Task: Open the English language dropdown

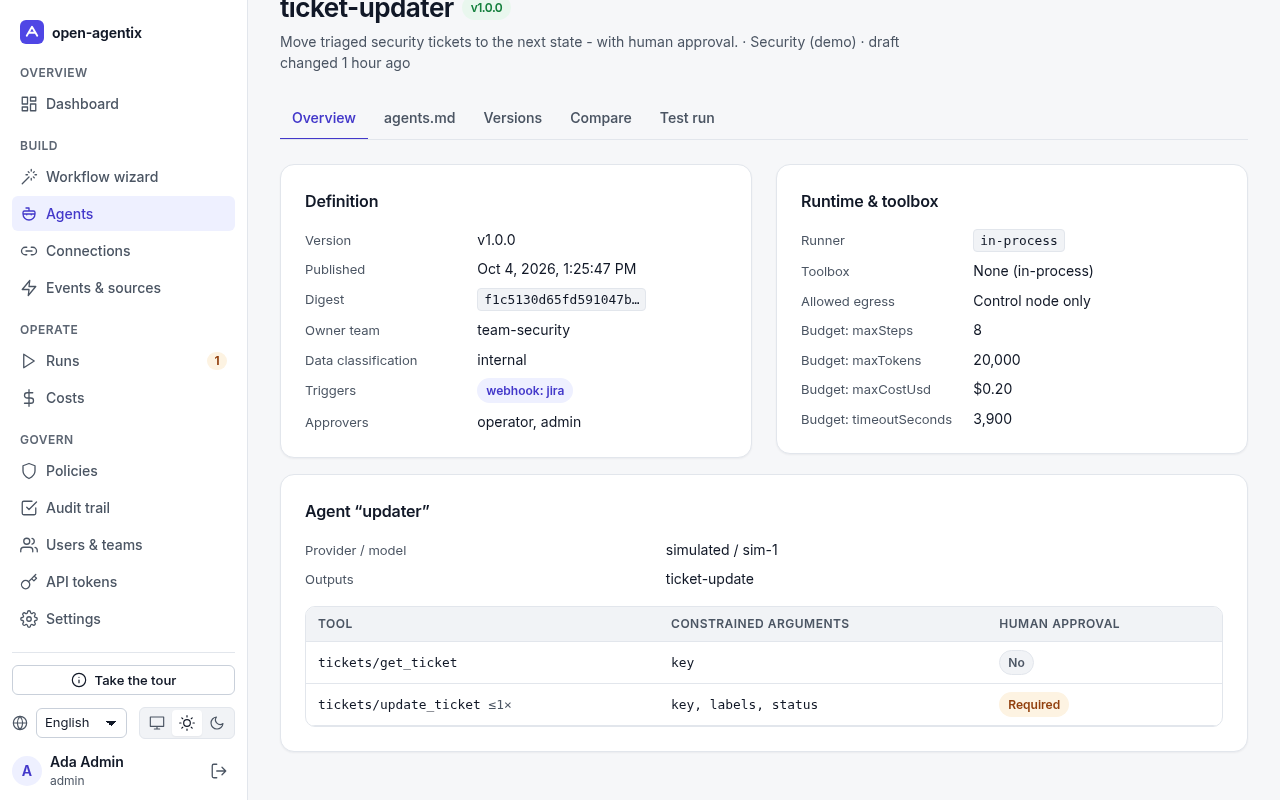Action: (81, 723)
